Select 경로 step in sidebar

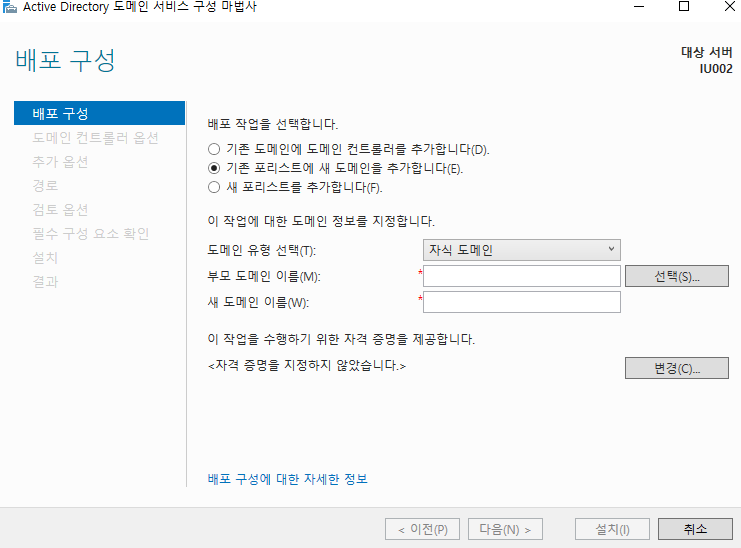coord(45,186)
